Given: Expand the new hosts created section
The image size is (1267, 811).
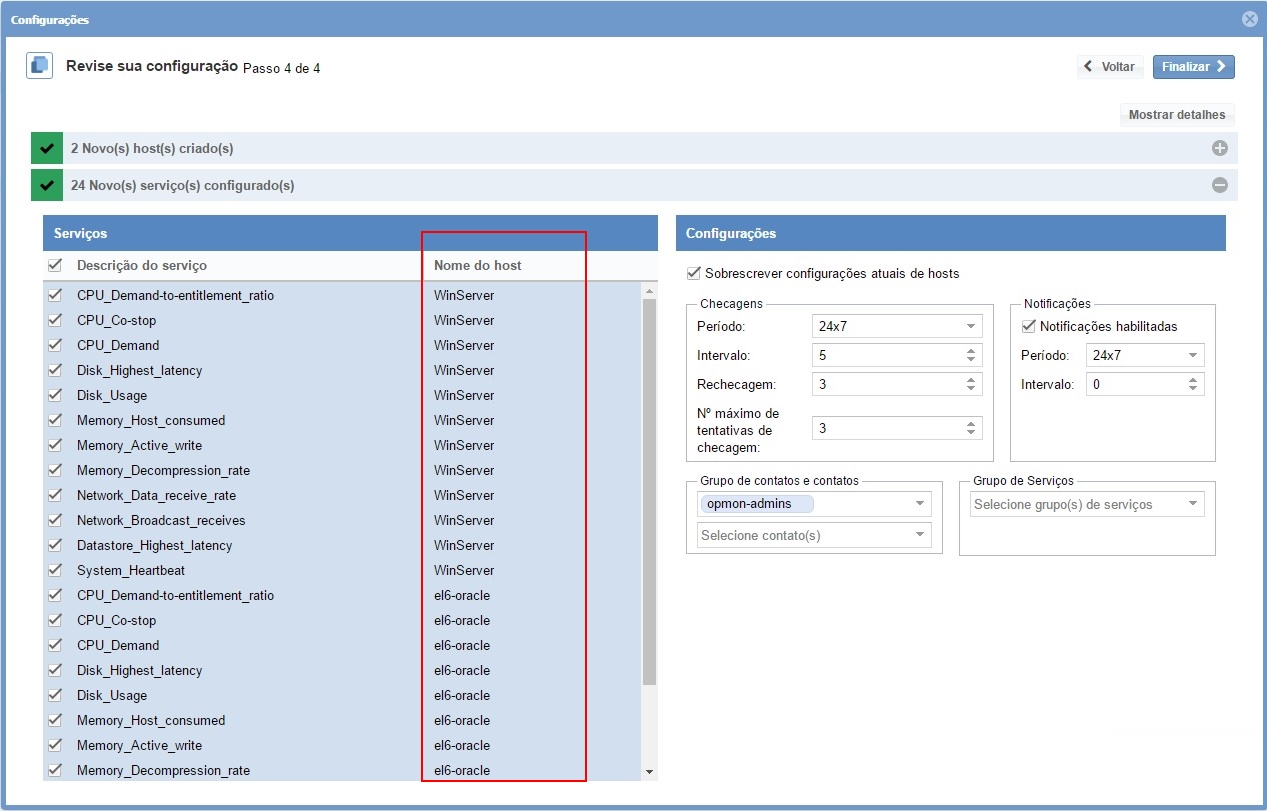Looking at the screenshot, I should (x=1219, y=148).
